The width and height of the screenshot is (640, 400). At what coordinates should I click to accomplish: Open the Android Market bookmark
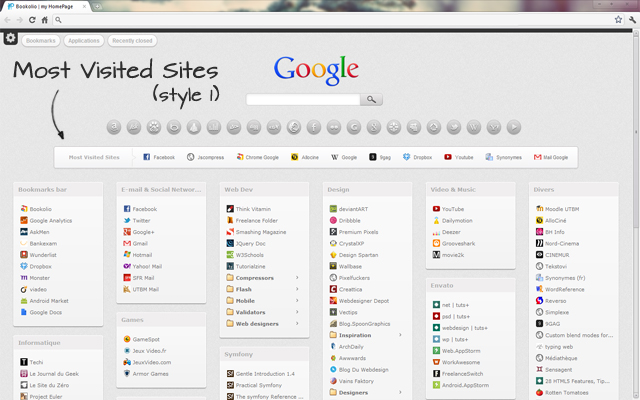(44, 300)
